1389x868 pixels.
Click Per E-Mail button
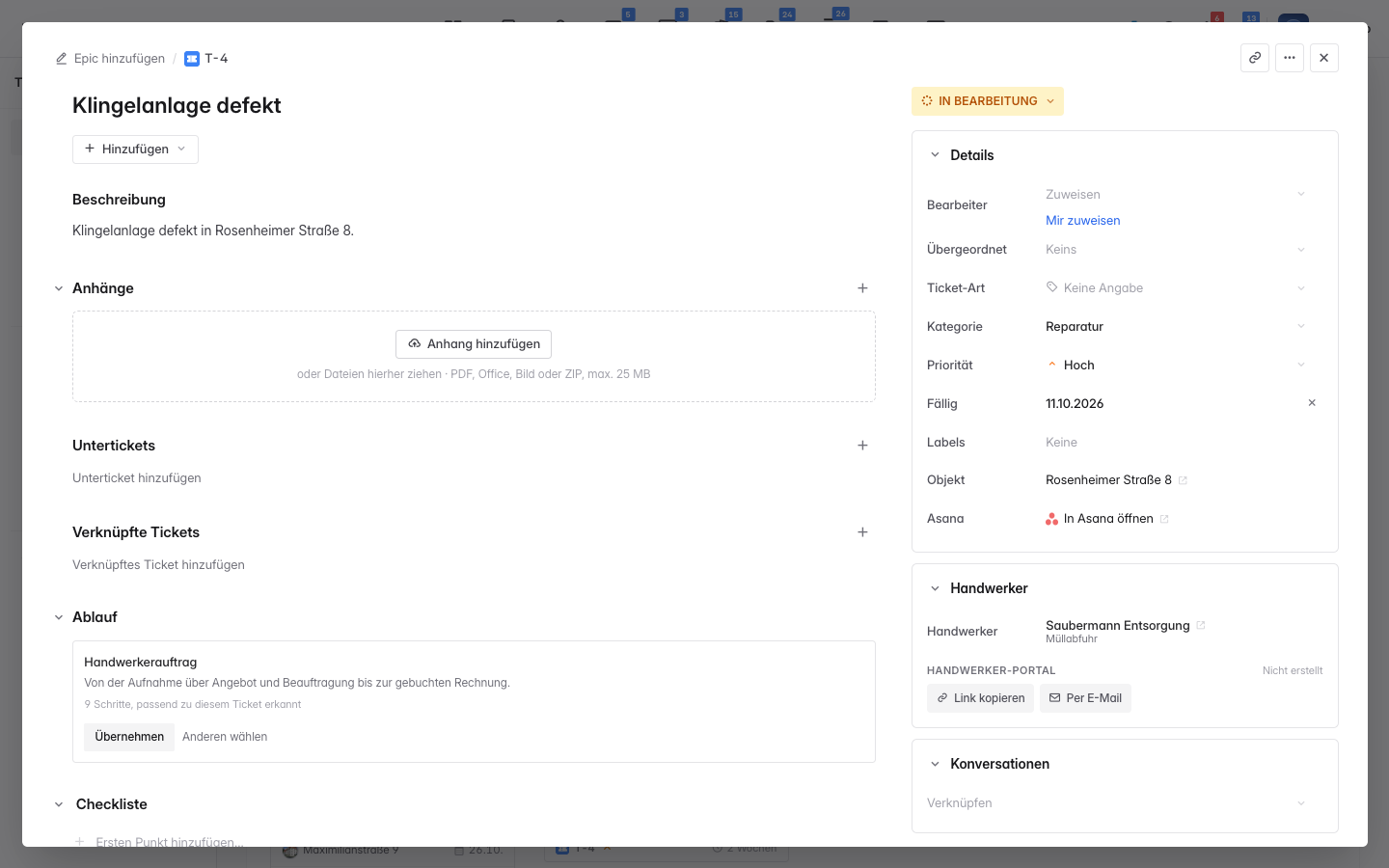[x=1085, y=698]
